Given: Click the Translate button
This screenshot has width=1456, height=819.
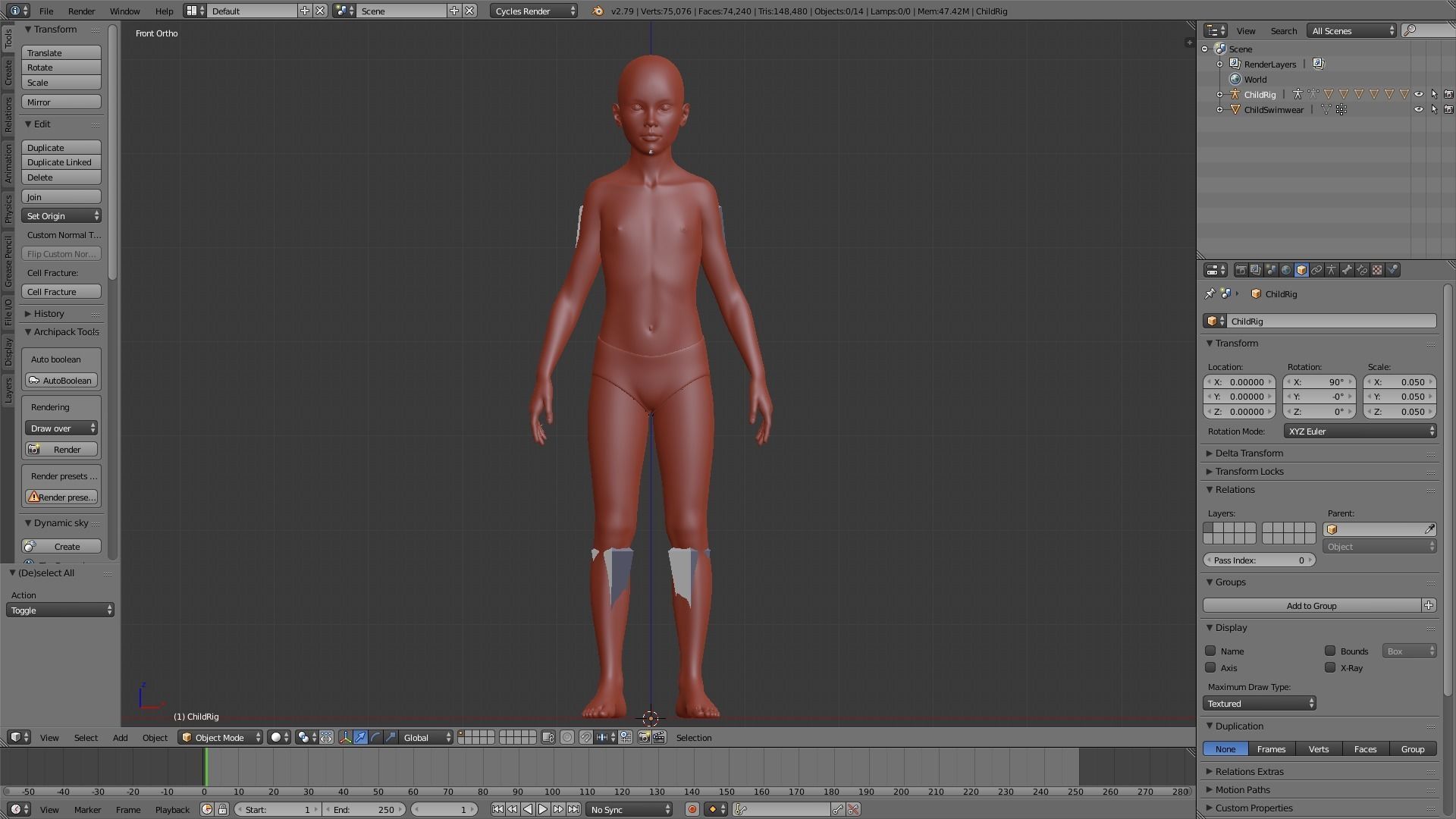Looking at the screenshot, I should pyautogui.click(x=61, y=52).
